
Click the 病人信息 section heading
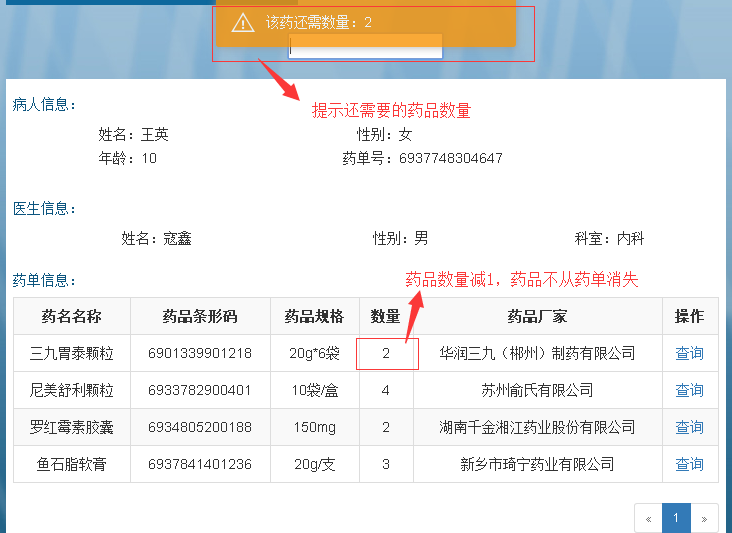[x=44, y=105]
